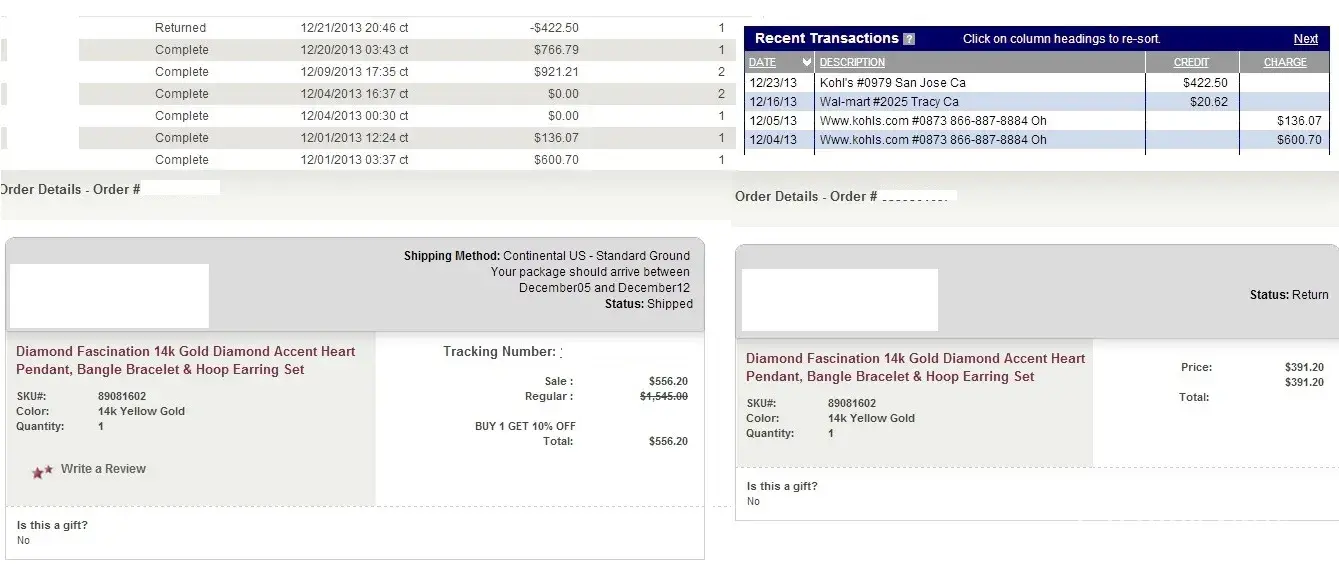Go to Next page of transactions
Image resolution: width=1339 pixels, height=579 pixels.
1305,39
